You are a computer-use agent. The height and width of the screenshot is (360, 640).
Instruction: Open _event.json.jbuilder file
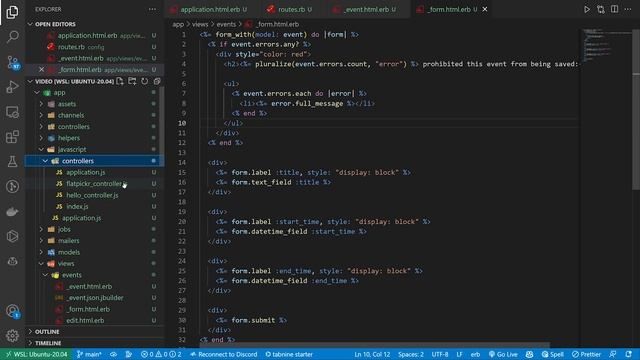[x=94, y=298]
